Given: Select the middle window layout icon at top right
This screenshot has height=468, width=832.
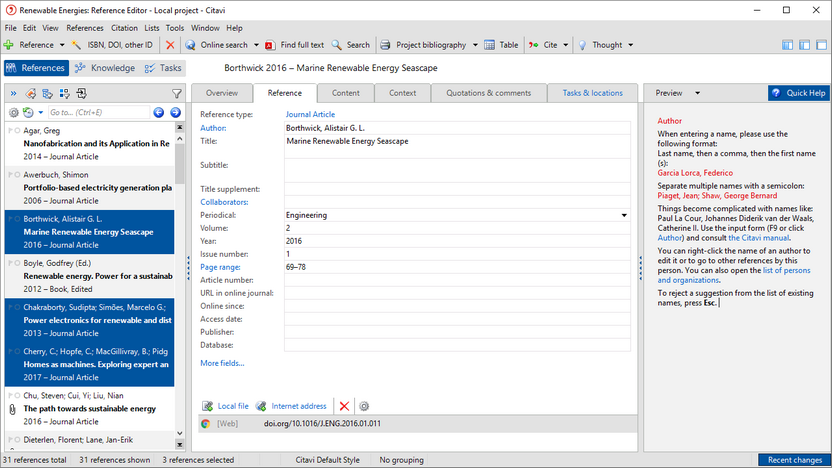Looking at the screenshot, I should point(804,45).
